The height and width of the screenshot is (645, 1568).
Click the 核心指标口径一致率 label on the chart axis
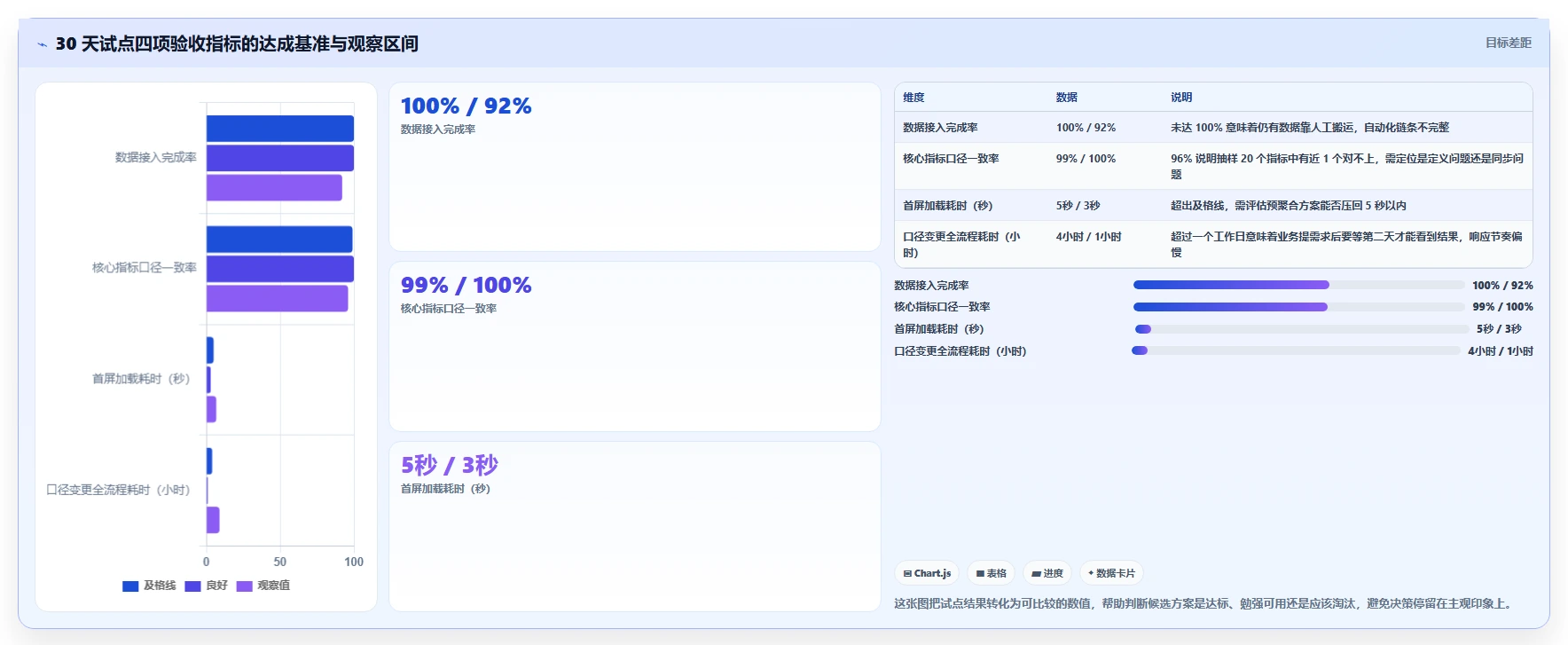click(x=145, y=268)
